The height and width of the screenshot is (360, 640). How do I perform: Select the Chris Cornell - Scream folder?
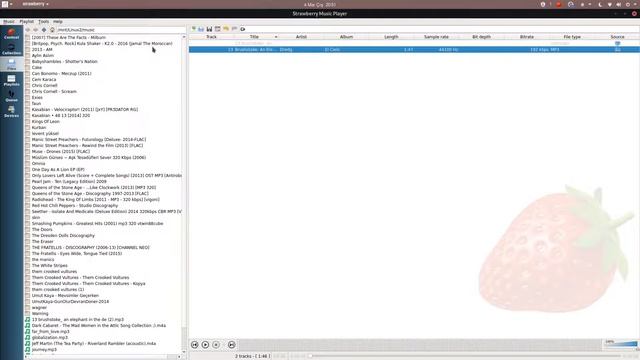tap(54, 91)
